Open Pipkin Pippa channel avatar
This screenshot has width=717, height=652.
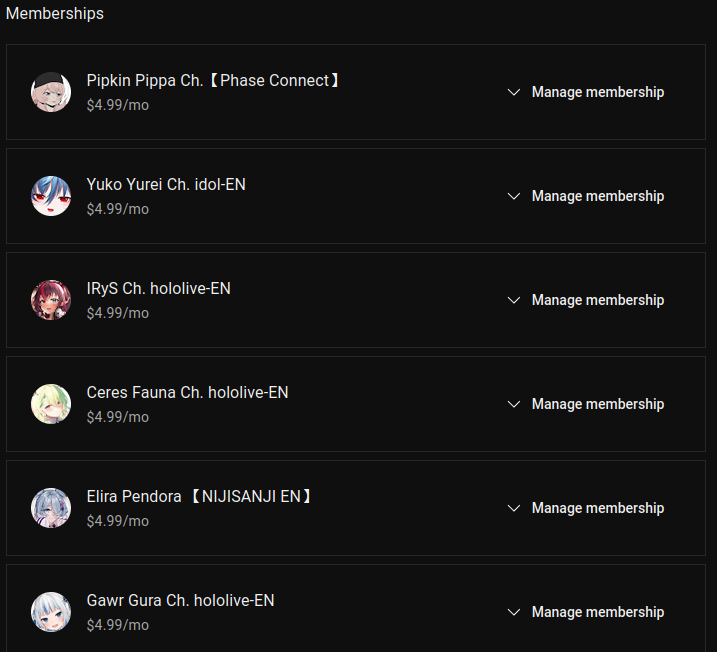[51, 92]
